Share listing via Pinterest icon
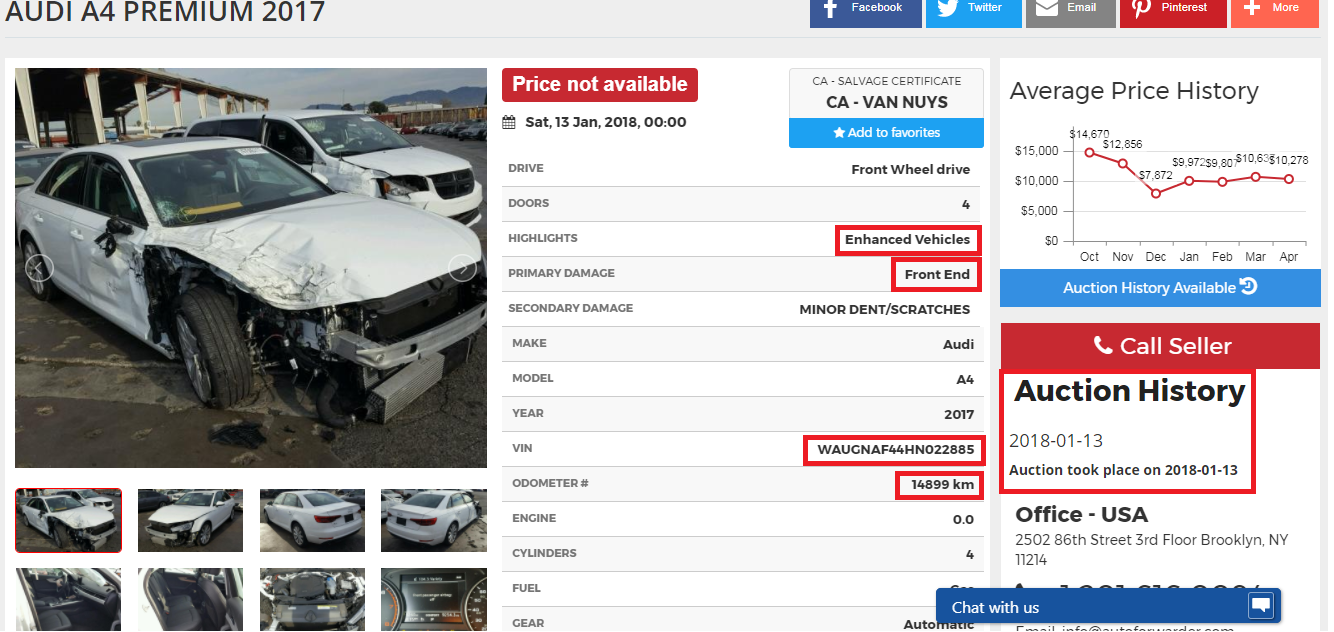The image size is (1334, 632). coord(1141,8)
